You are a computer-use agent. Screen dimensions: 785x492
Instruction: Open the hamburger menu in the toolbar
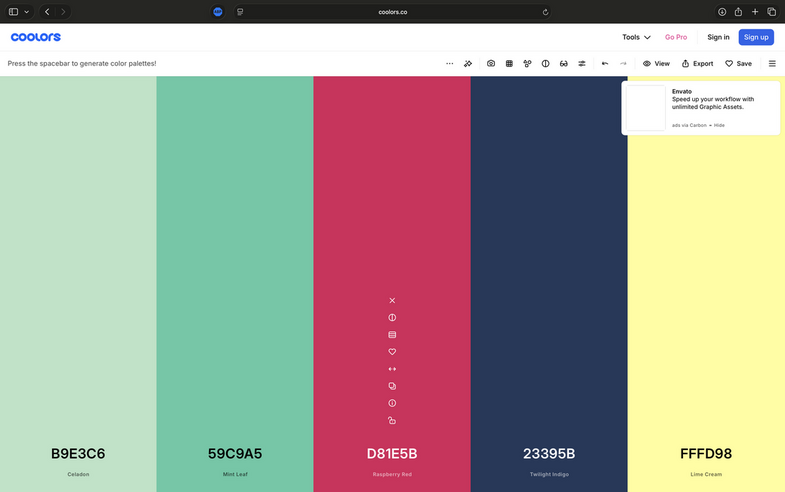click(772, 63)
